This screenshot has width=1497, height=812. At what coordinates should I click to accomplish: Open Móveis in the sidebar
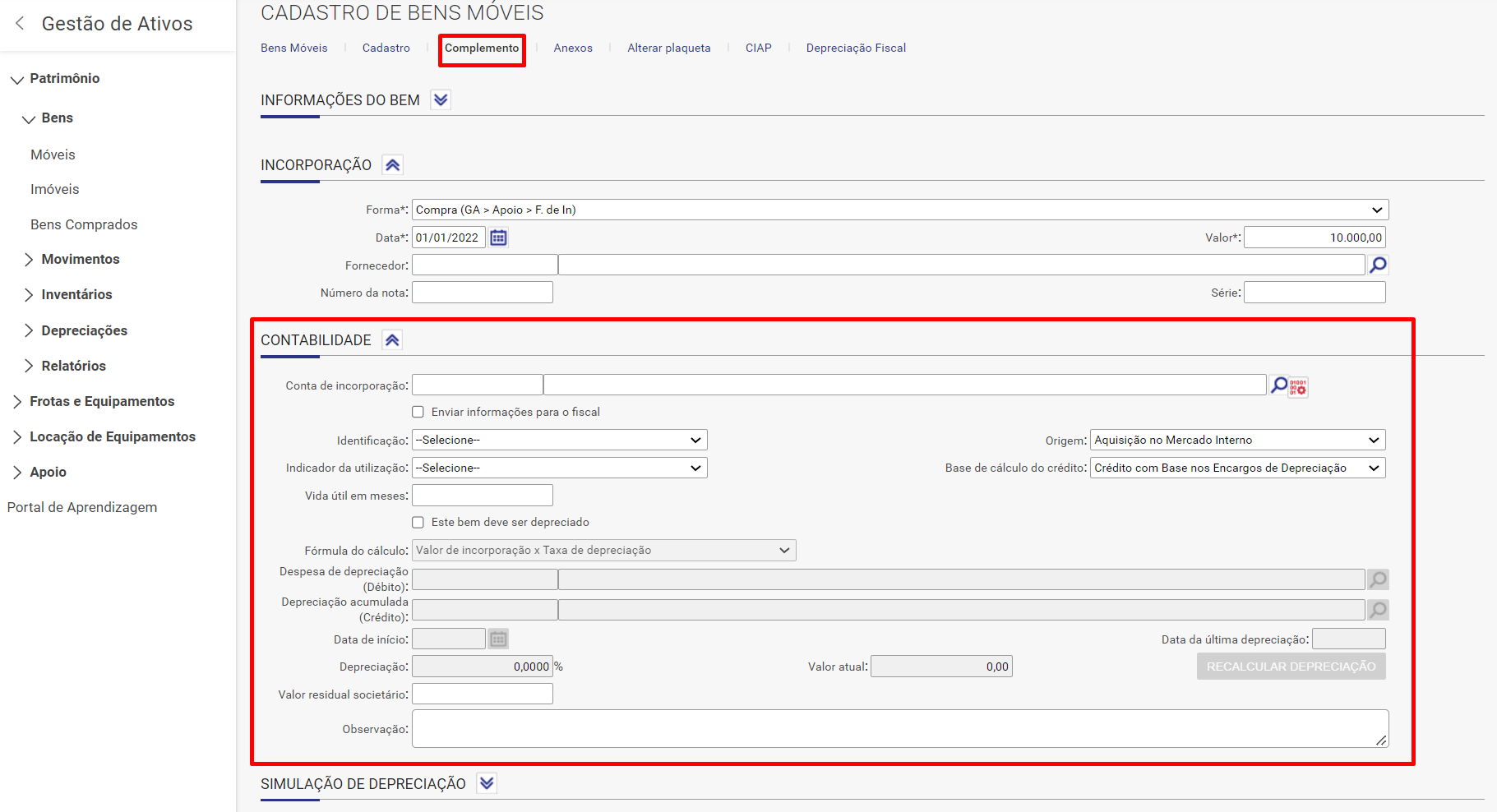point(53,155)
